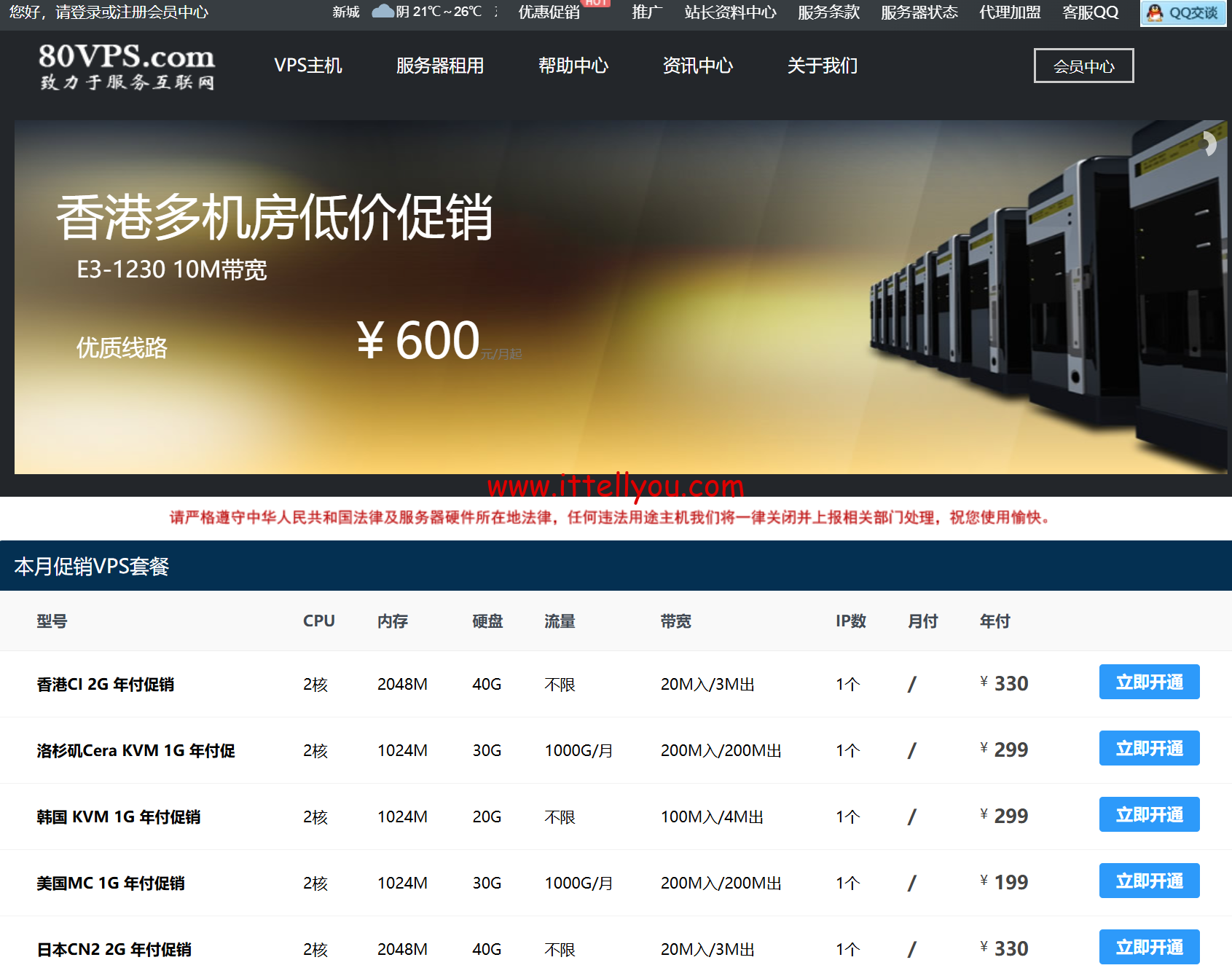Screen dimensions: 1232x976
Task: Click 立即开通 for 韩国 KVM 1G plan
Action: pyautogui.click(x=1149, y=814)
